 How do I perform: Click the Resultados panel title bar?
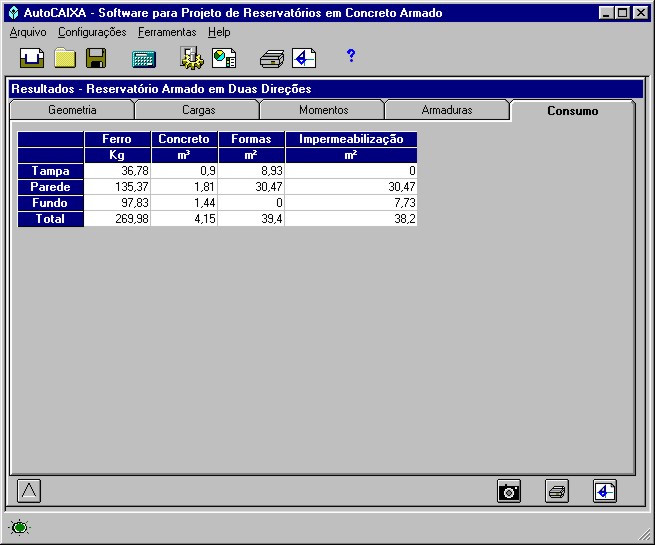click(x=326, y=89)
